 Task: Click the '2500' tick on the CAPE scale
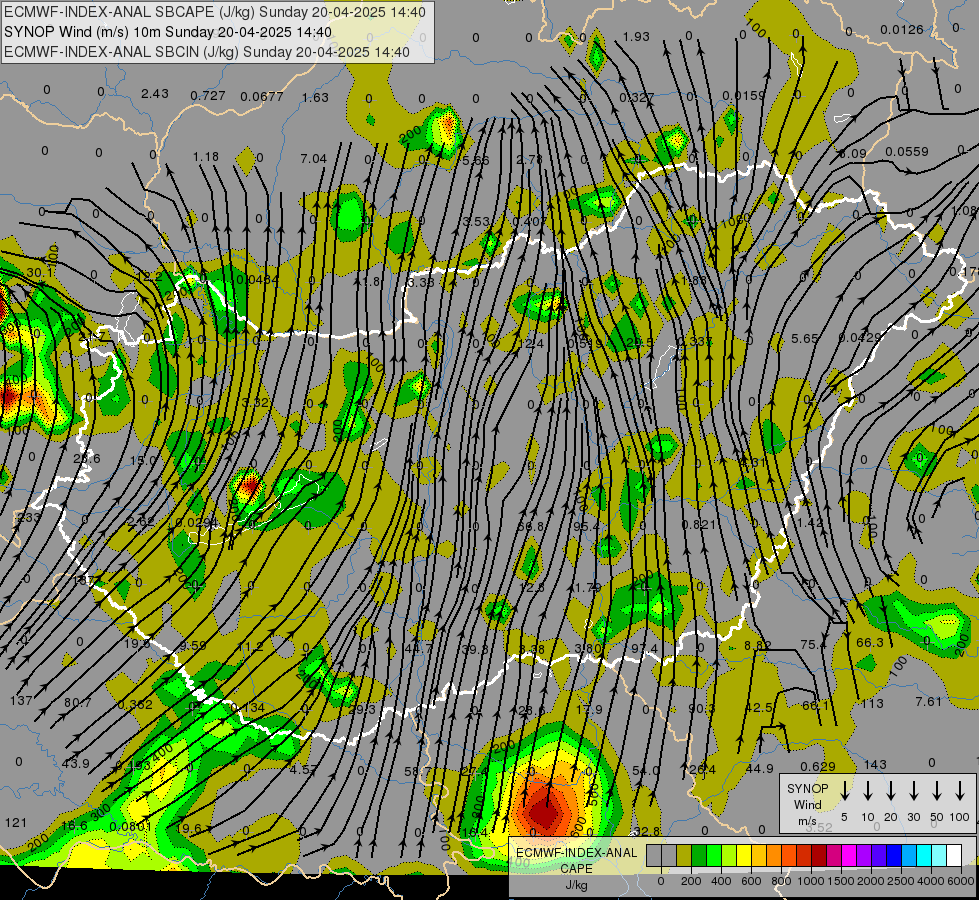pos(900,881)
